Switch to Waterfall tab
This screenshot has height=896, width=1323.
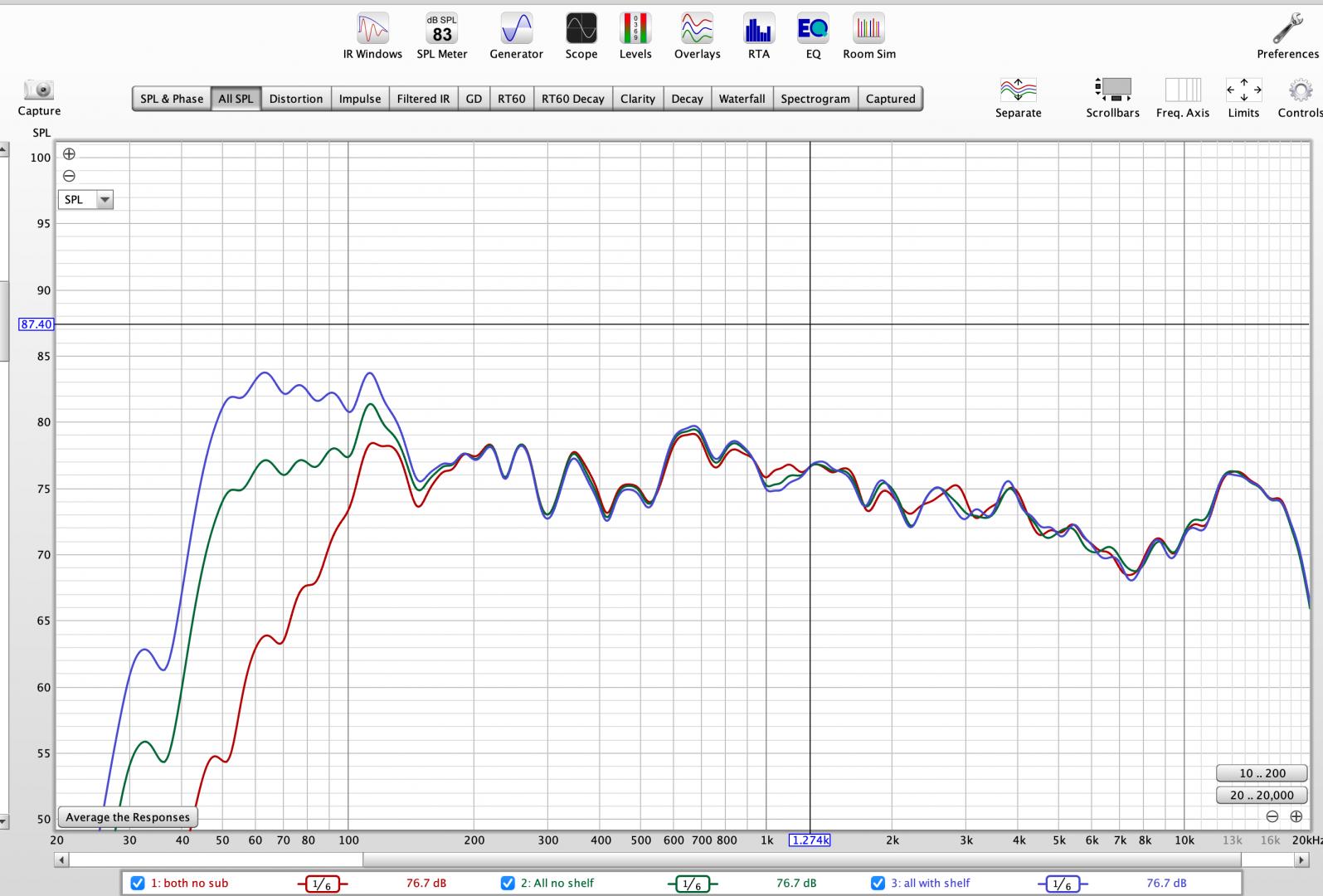tap(742, 99)
